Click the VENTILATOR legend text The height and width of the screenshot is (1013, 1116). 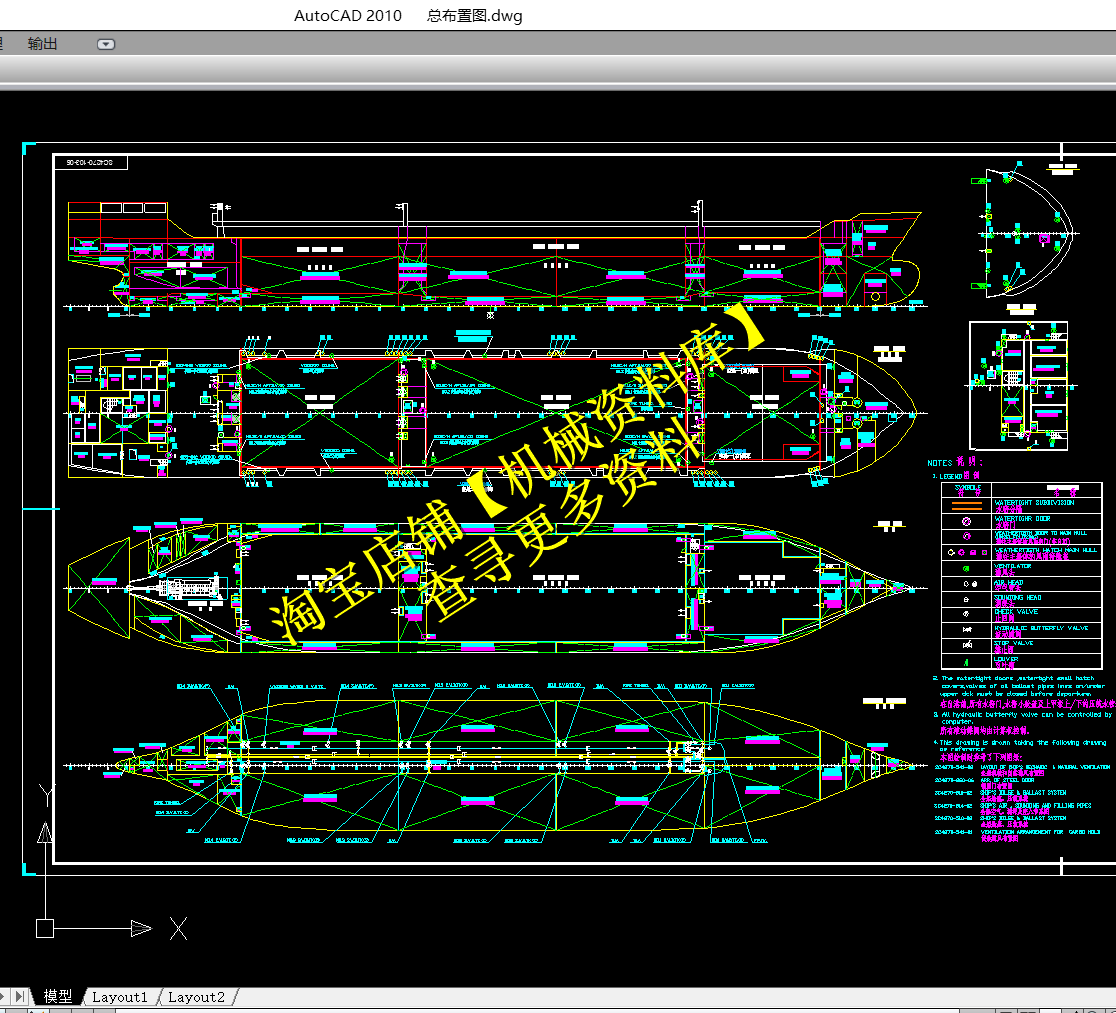[x=1012, y=566]
